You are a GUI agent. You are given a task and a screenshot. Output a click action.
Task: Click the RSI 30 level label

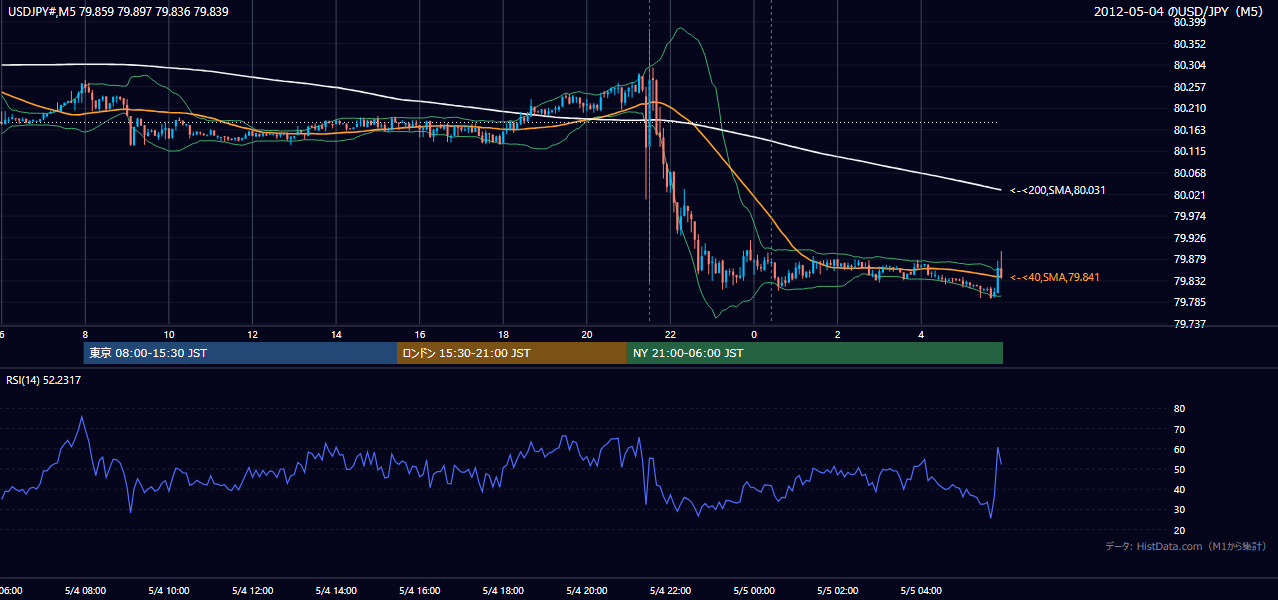[x=1179, y=510]
